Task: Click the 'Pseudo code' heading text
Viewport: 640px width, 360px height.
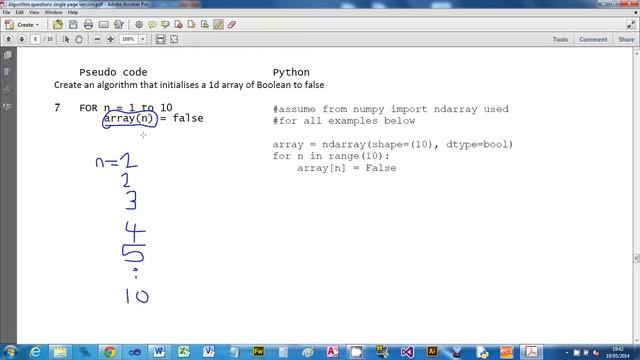Action: (x=113, y=72)
